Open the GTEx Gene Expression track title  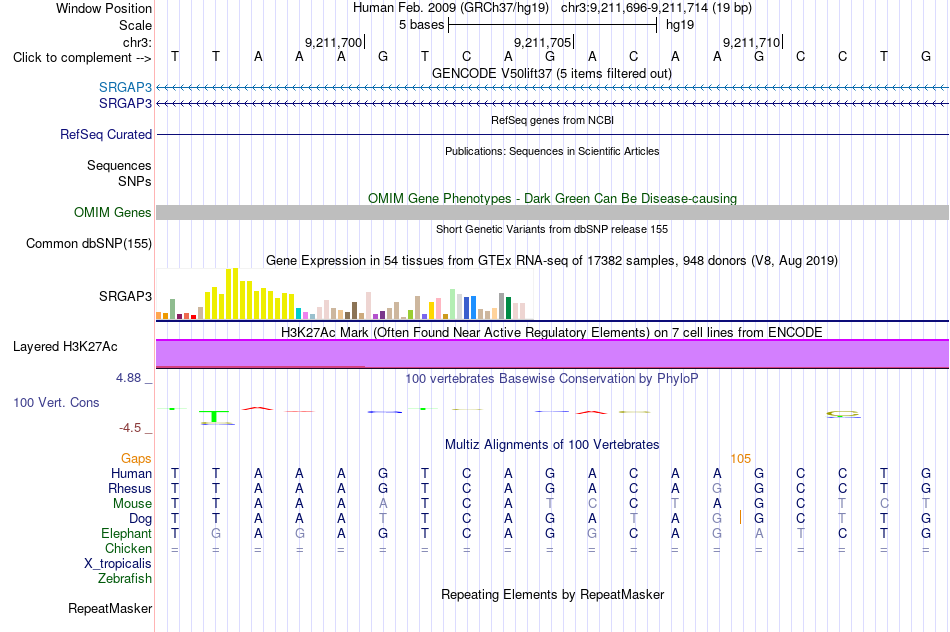tap(552, 261)
